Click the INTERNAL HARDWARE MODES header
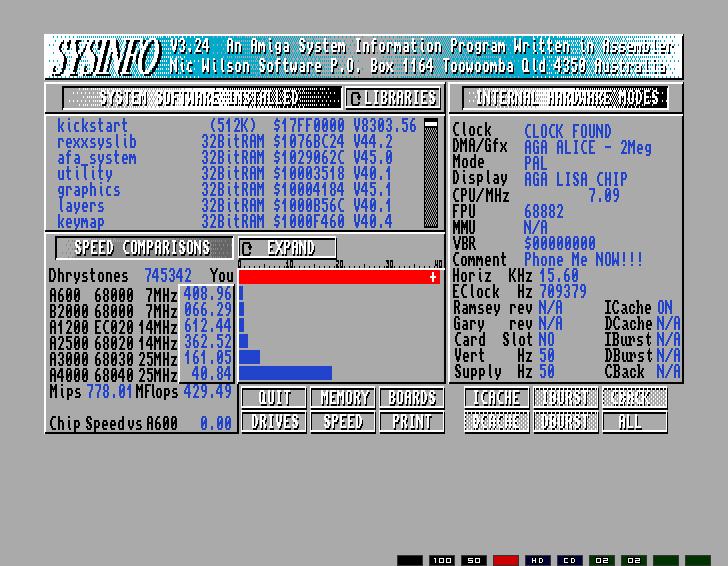 coord(565,98)
